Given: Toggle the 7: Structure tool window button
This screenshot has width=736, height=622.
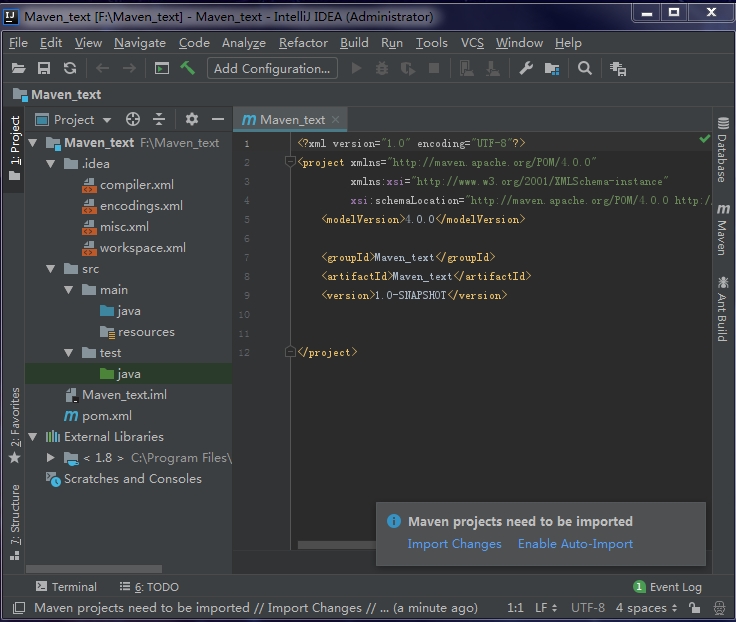Looking at the screenshot, I should 15,522.
